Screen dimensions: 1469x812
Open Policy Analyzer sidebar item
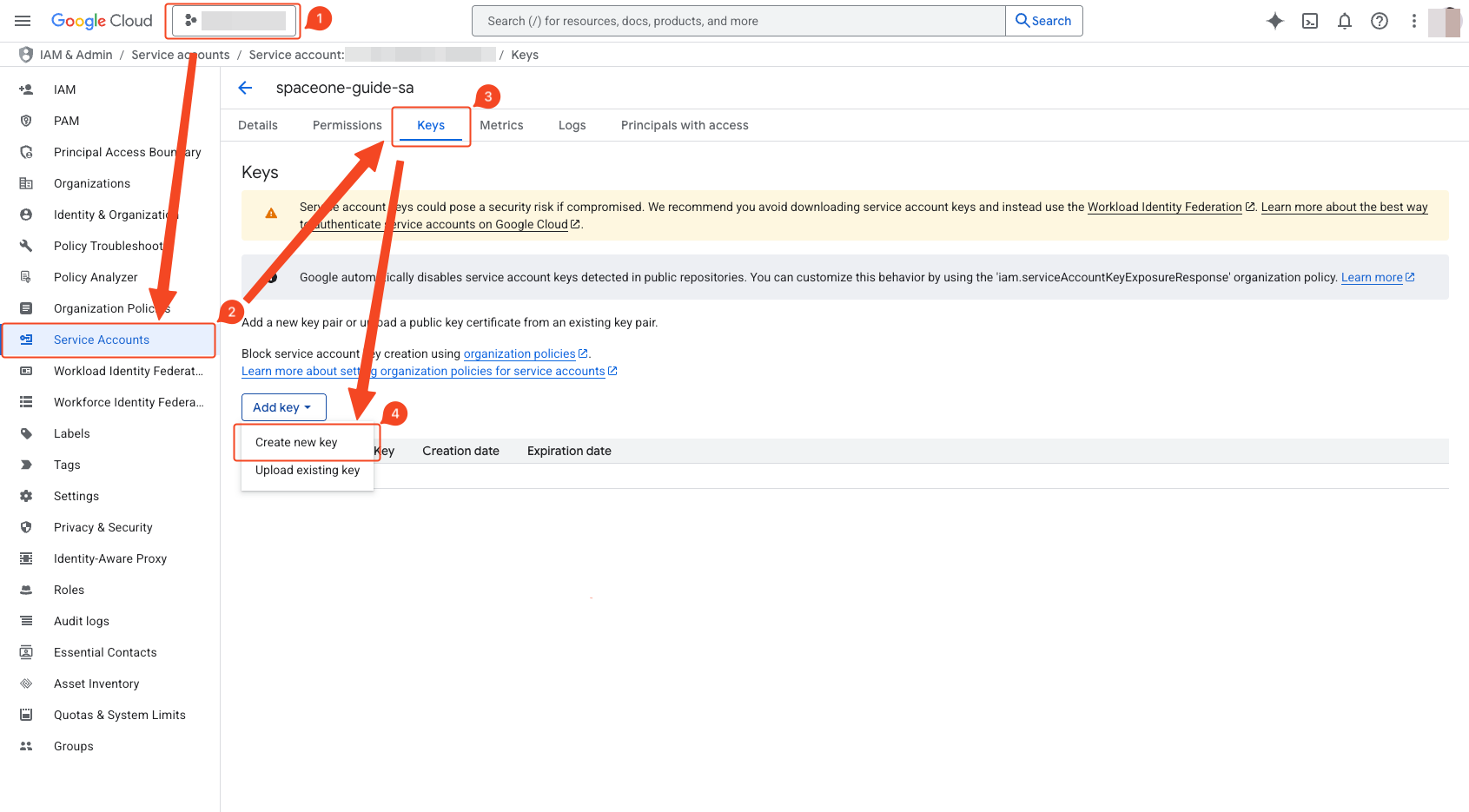point(110,277)
